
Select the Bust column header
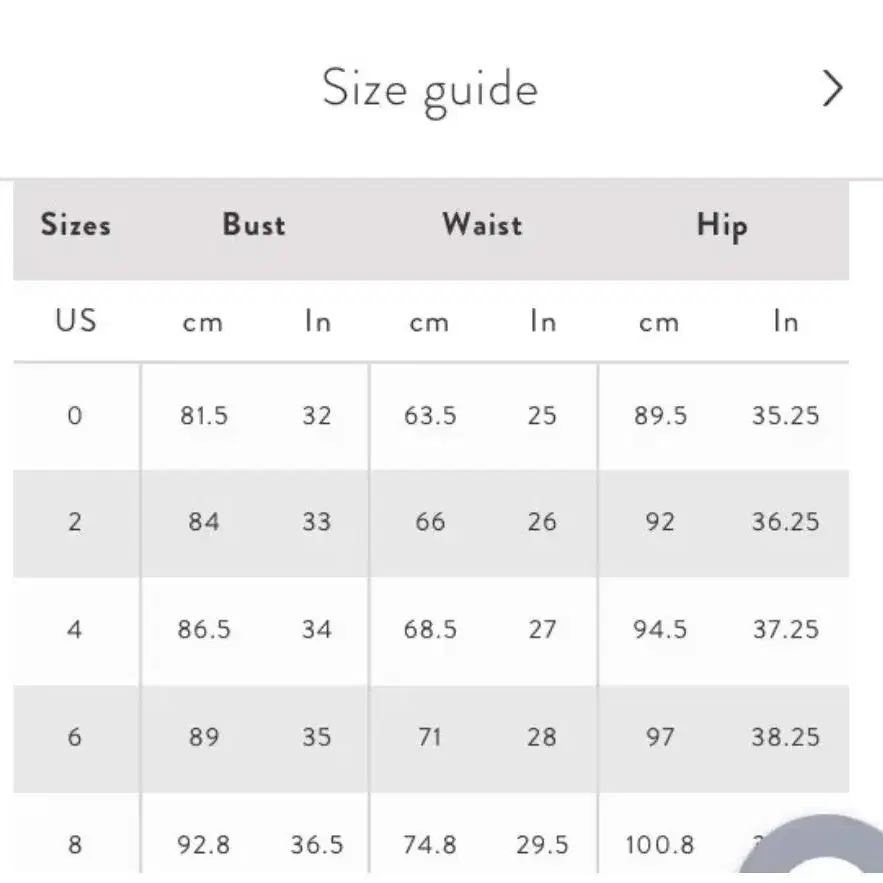[254, 224]
